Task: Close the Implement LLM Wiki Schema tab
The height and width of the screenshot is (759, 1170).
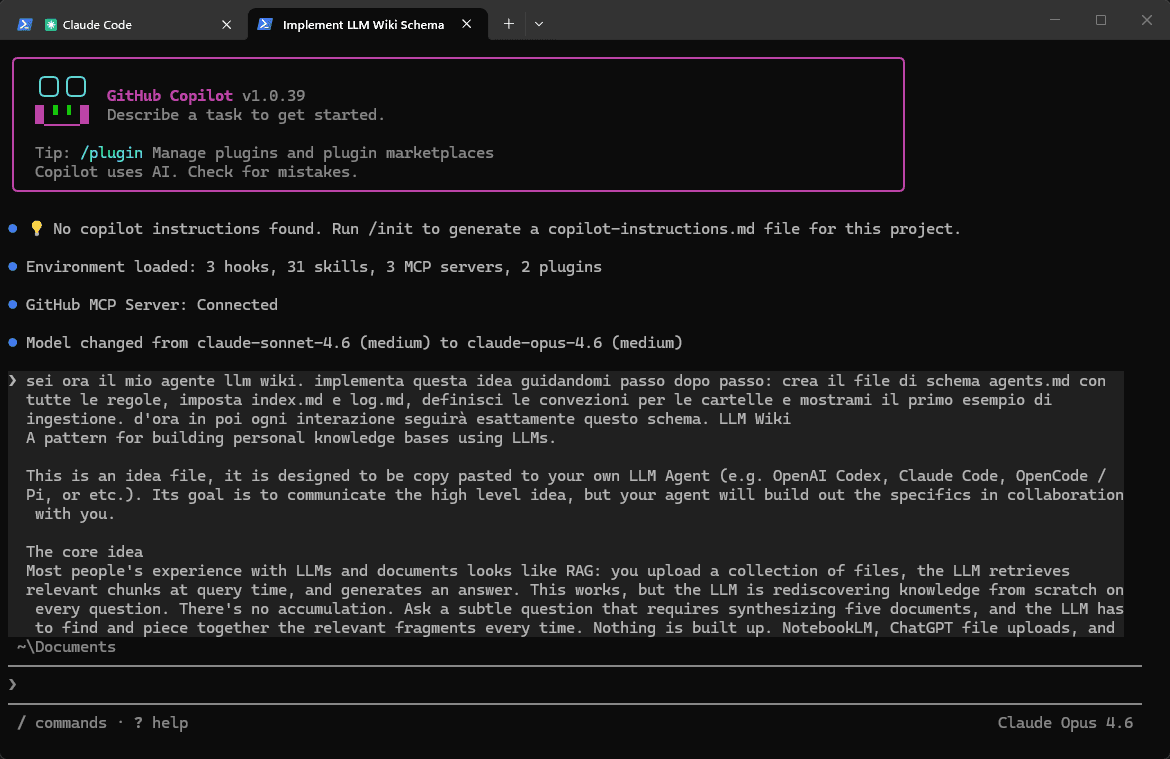Action: [466, 24]
